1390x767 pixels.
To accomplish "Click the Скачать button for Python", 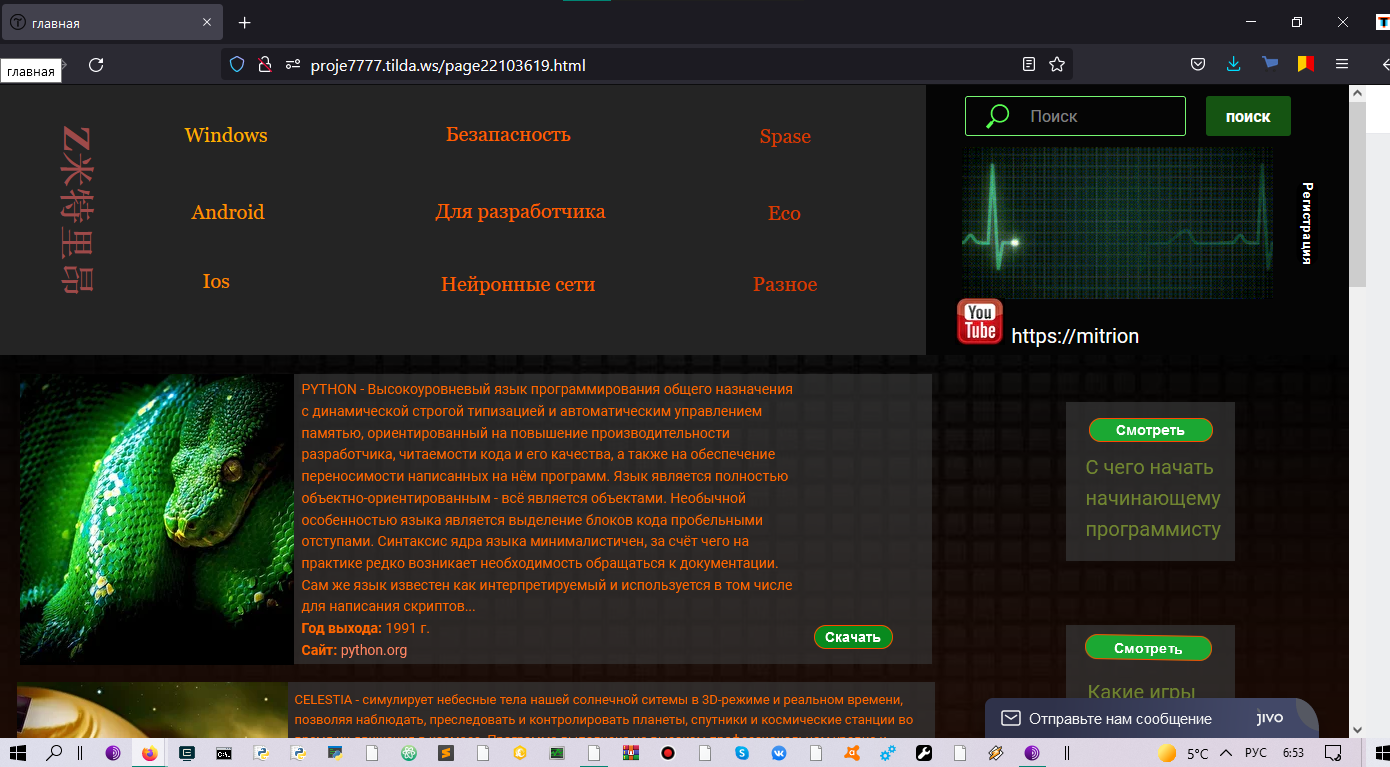I will click(853, 637).
